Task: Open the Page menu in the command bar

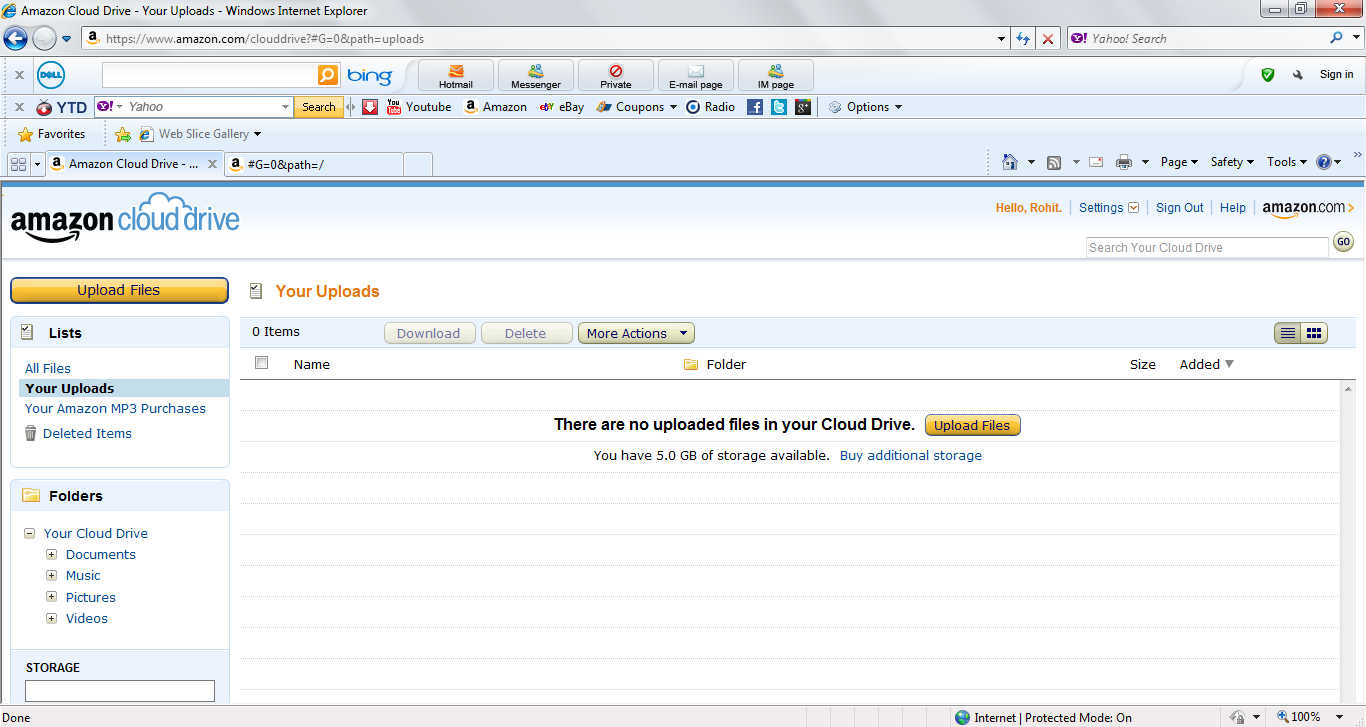Action: (1179, 162)
